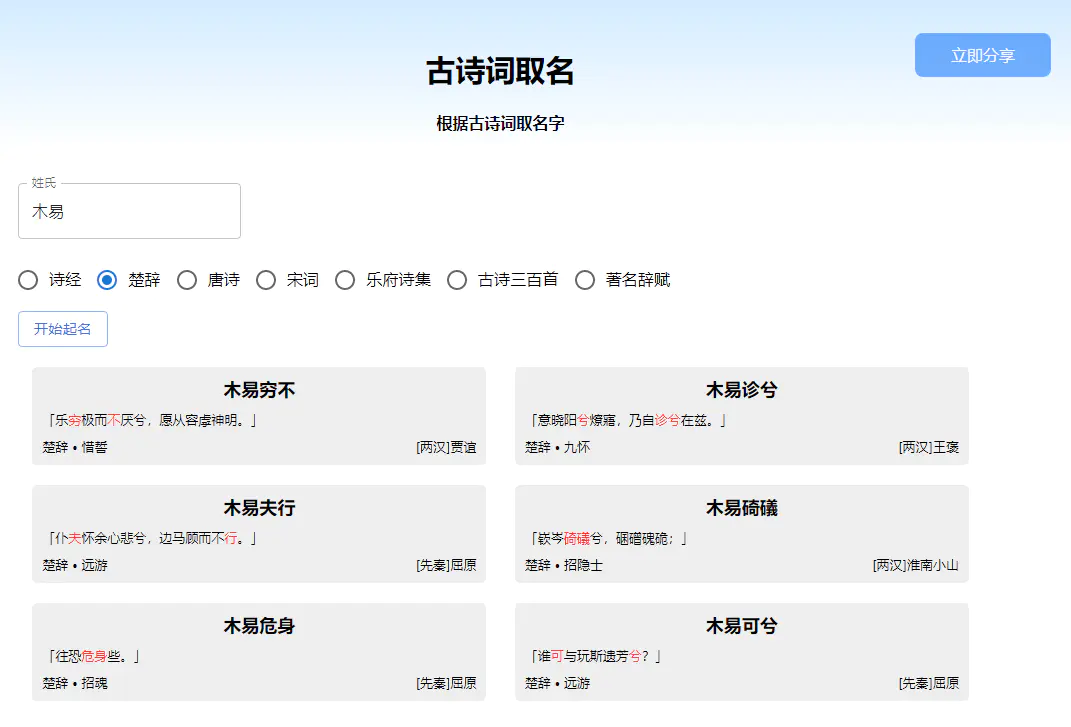This screenshot has height=727, width=1071.
Task: Select the 诗经 radio button
Action: point(28,280)
